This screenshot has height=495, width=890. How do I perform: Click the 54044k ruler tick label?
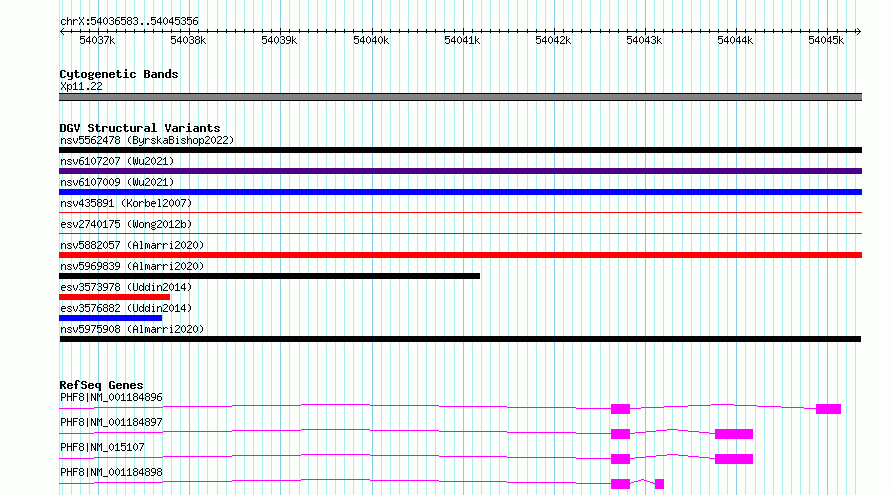735,40
